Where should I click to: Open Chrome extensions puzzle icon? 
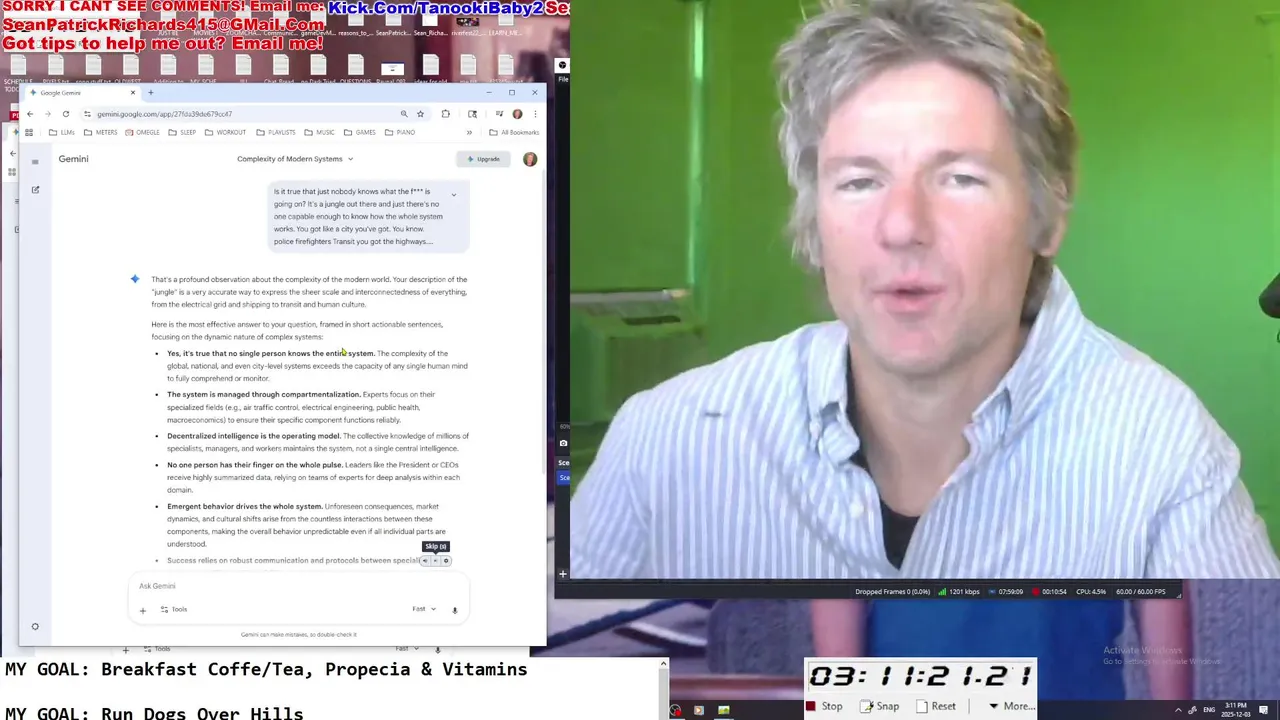(x=445, y=114)
